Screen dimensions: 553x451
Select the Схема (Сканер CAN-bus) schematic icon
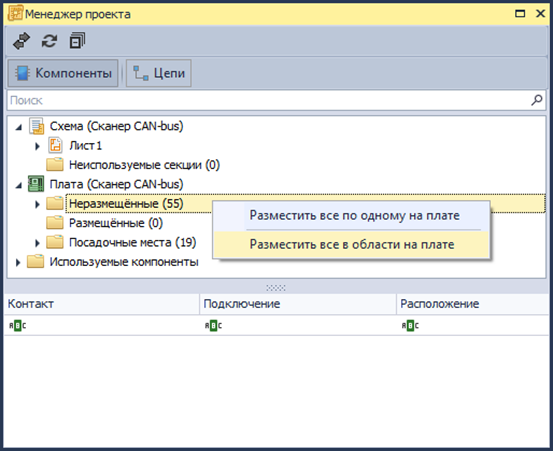36,126
